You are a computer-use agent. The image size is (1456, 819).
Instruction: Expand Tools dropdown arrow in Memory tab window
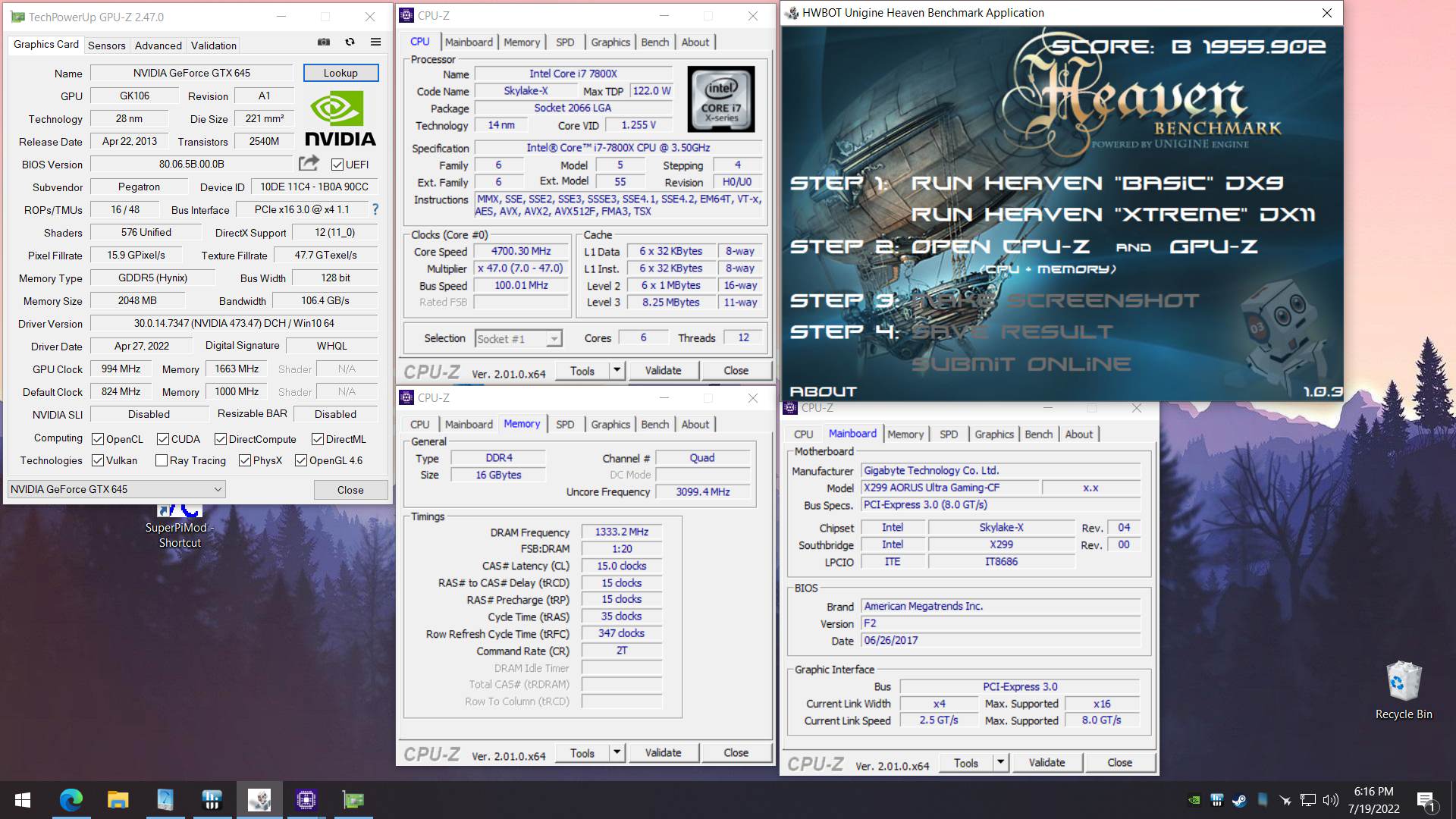coord(617,752)
